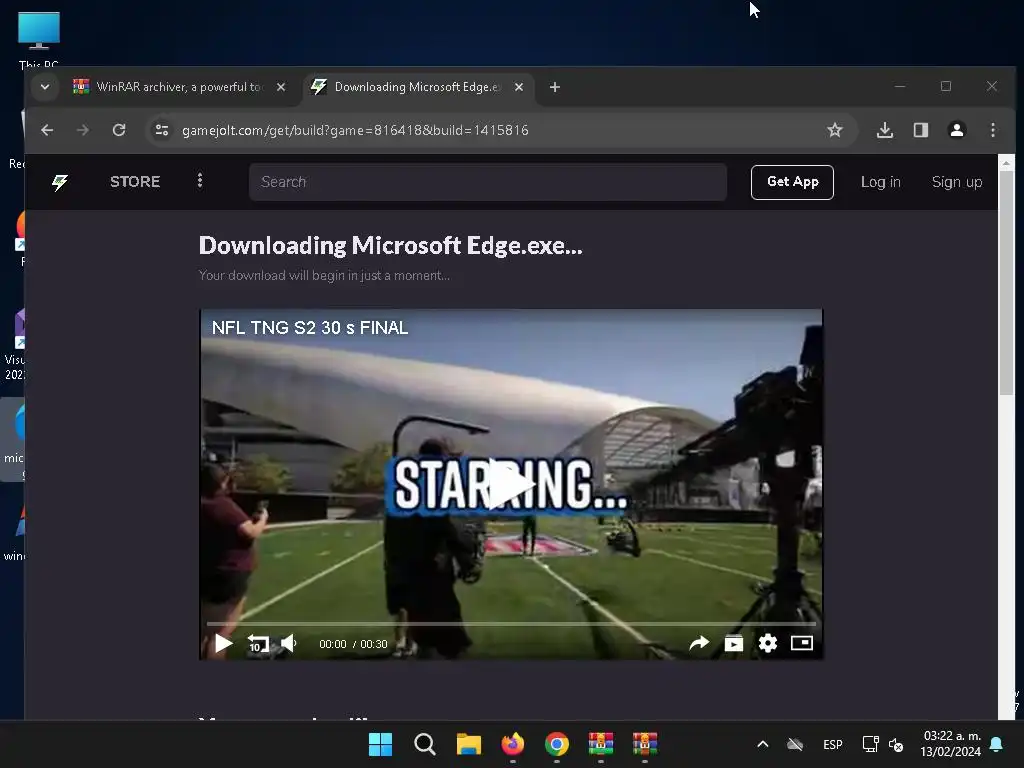The image size is (1024, 768).
Task: Go forward in browser history
Action: [x=82, y=130]
